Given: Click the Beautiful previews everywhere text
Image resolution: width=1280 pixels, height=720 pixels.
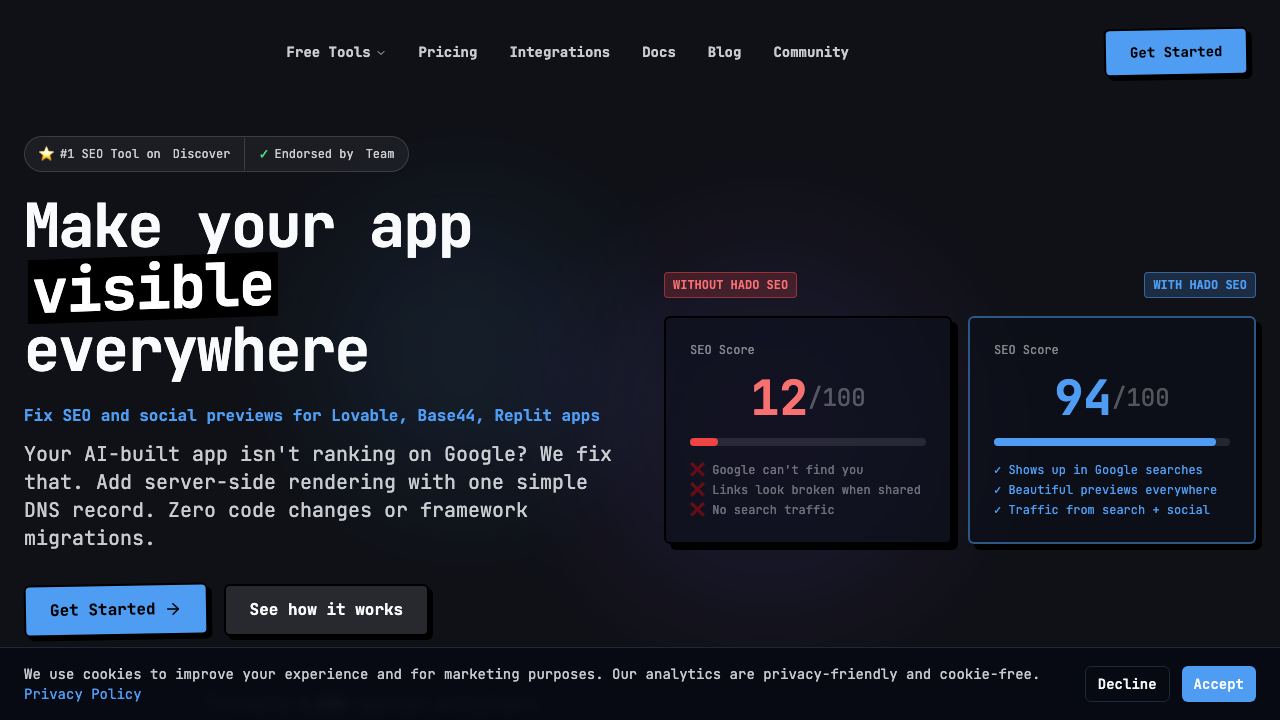Looking at the screenshot, I should click(1112, 490).
